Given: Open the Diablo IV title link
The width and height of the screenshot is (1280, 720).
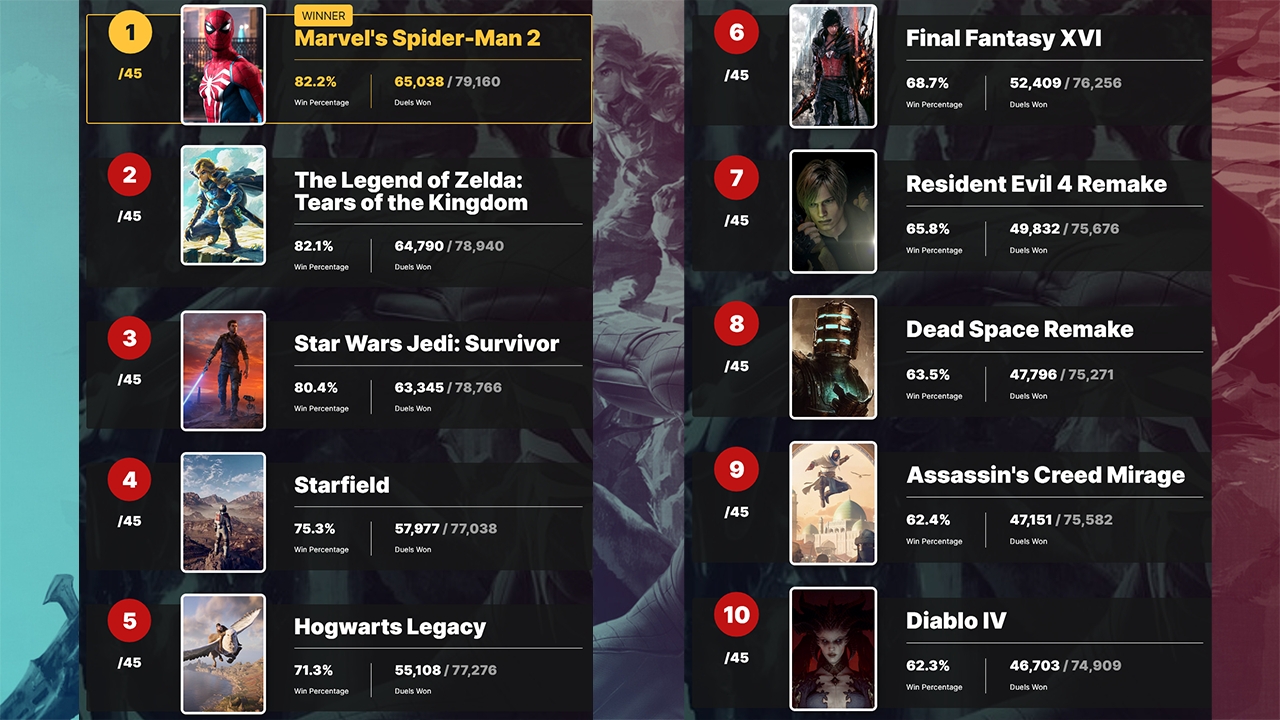Looking at the screenshot, I should click(956, 621).
